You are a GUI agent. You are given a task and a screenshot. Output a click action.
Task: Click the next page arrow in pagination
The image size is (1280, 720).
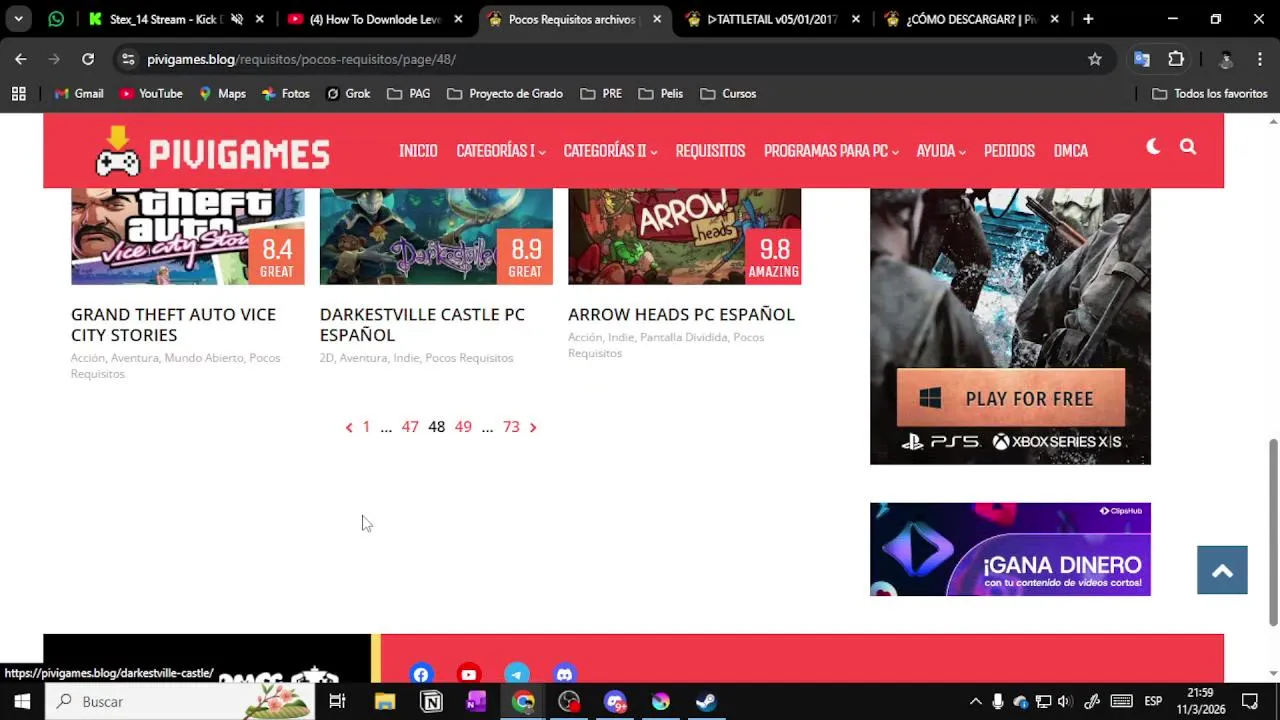pos(533,428)
